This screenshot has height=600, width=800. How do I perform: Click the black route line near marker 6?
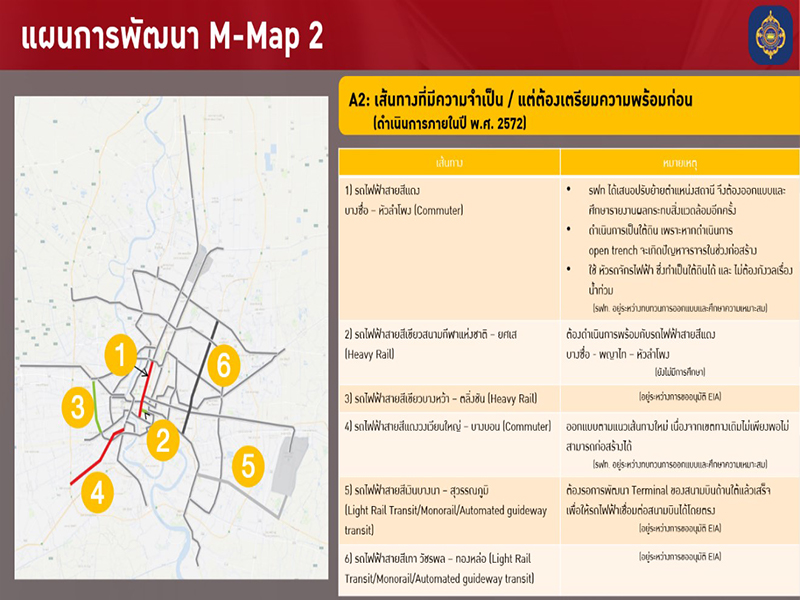point(207,372)
